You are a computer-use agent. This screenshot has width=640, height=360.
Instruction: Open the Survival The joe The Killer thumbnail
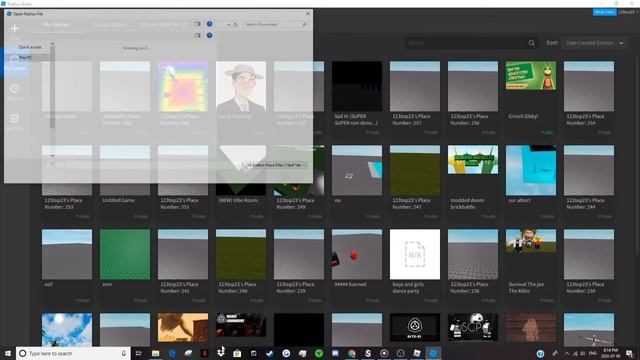531,241
